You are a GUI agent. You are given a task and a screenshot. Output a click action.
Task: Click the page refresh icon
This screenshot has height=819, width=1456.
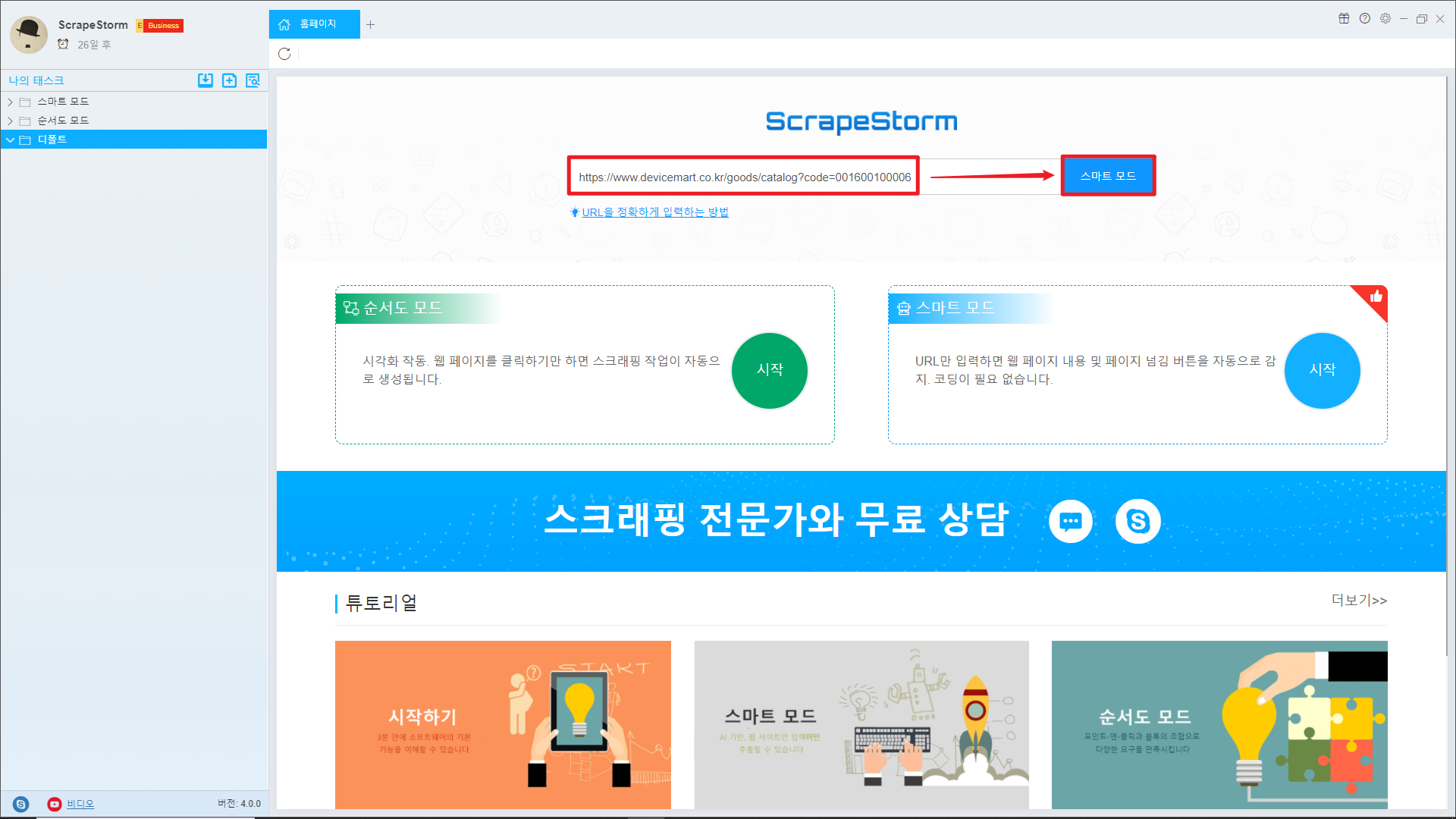click(284, 54)
